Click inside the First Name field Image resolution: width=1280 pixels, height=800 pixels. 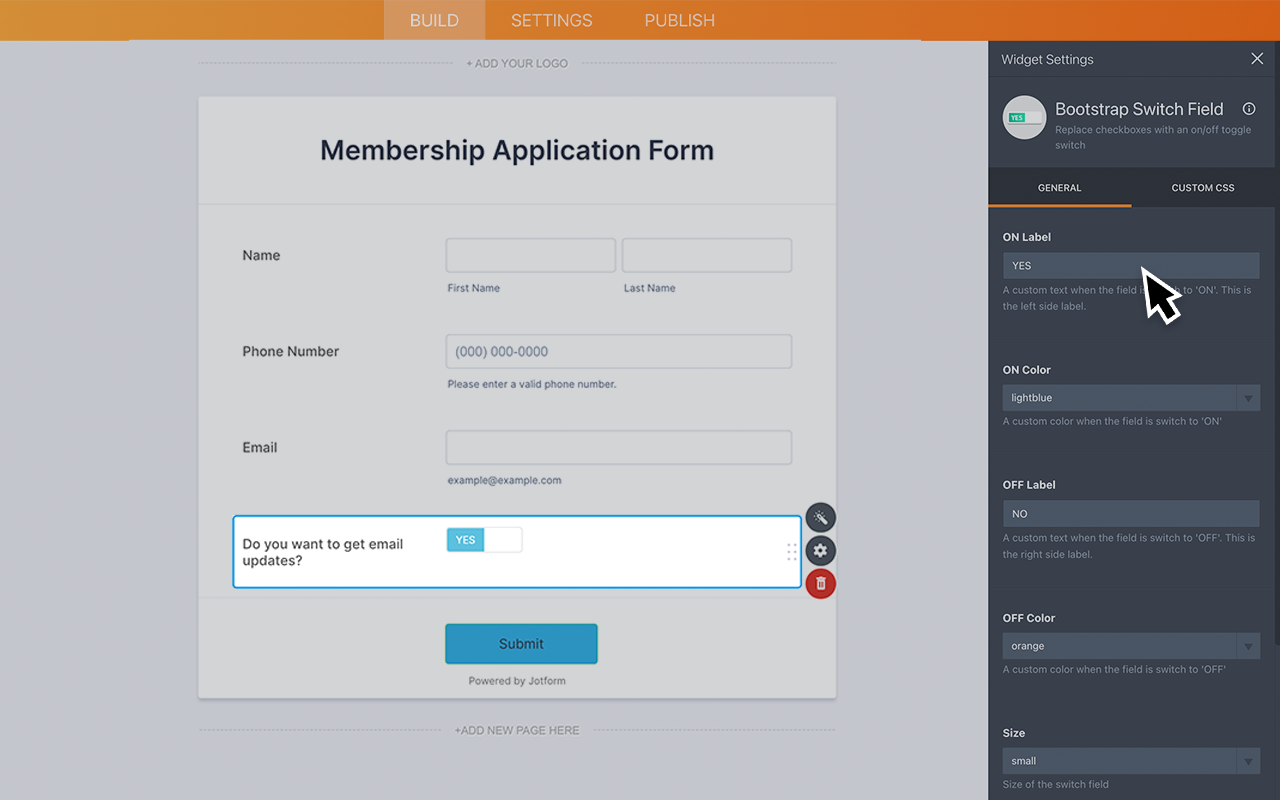coord(530,255)
